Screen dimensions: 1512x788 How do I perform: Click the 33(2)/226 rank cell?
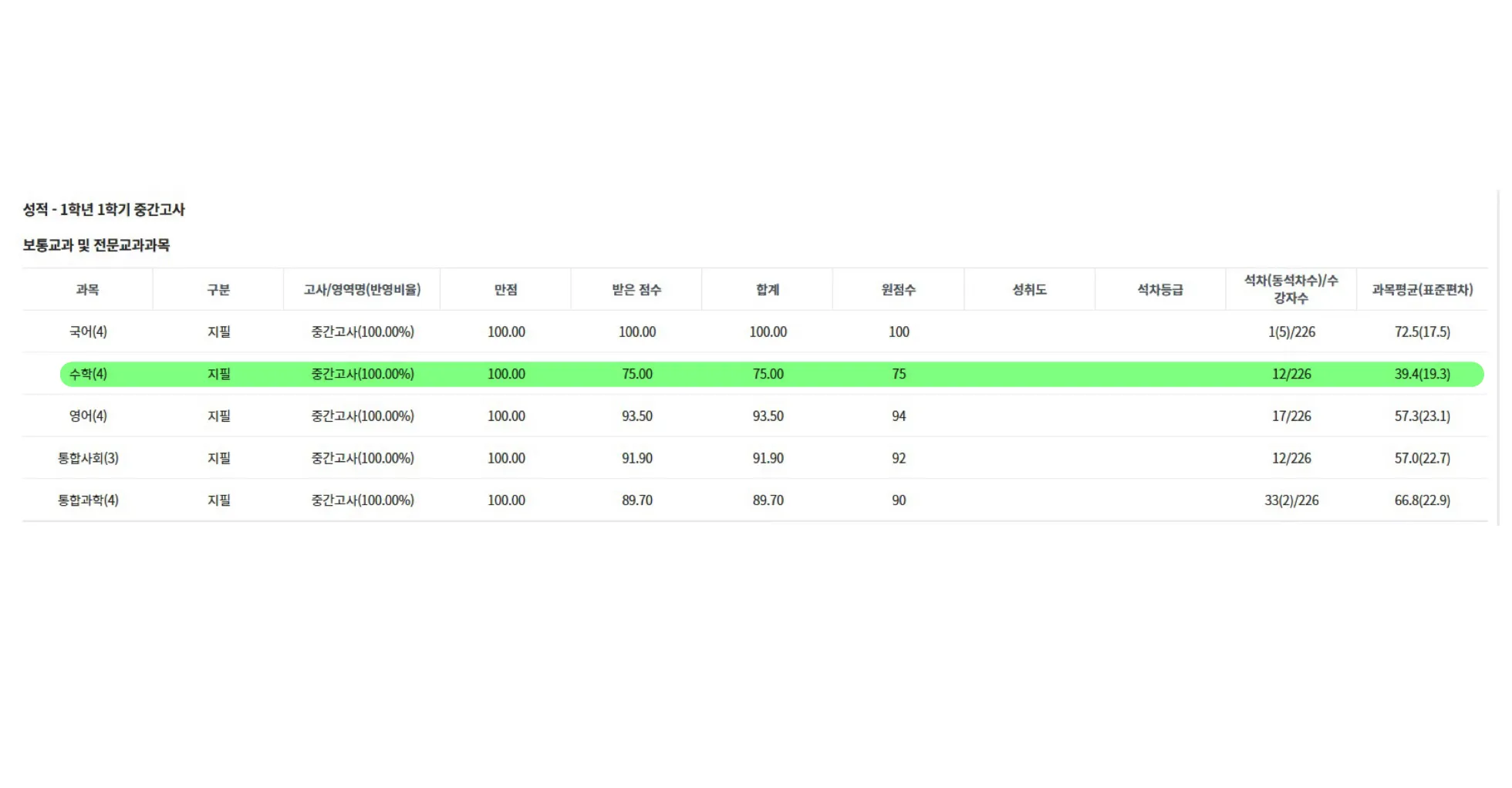[1291, 500]
